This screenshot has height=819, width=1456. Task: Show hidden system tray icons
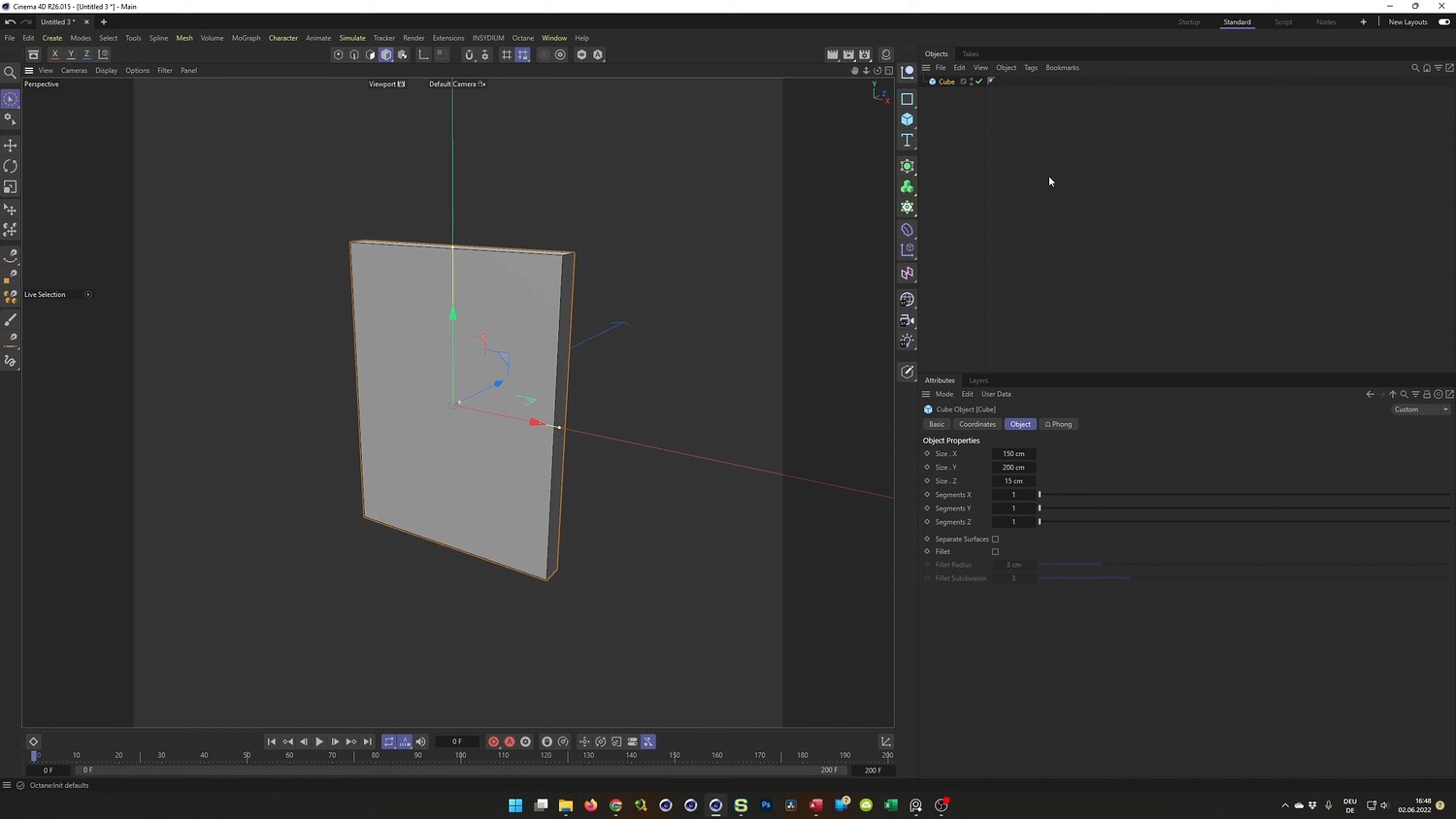click(1285, 805)
